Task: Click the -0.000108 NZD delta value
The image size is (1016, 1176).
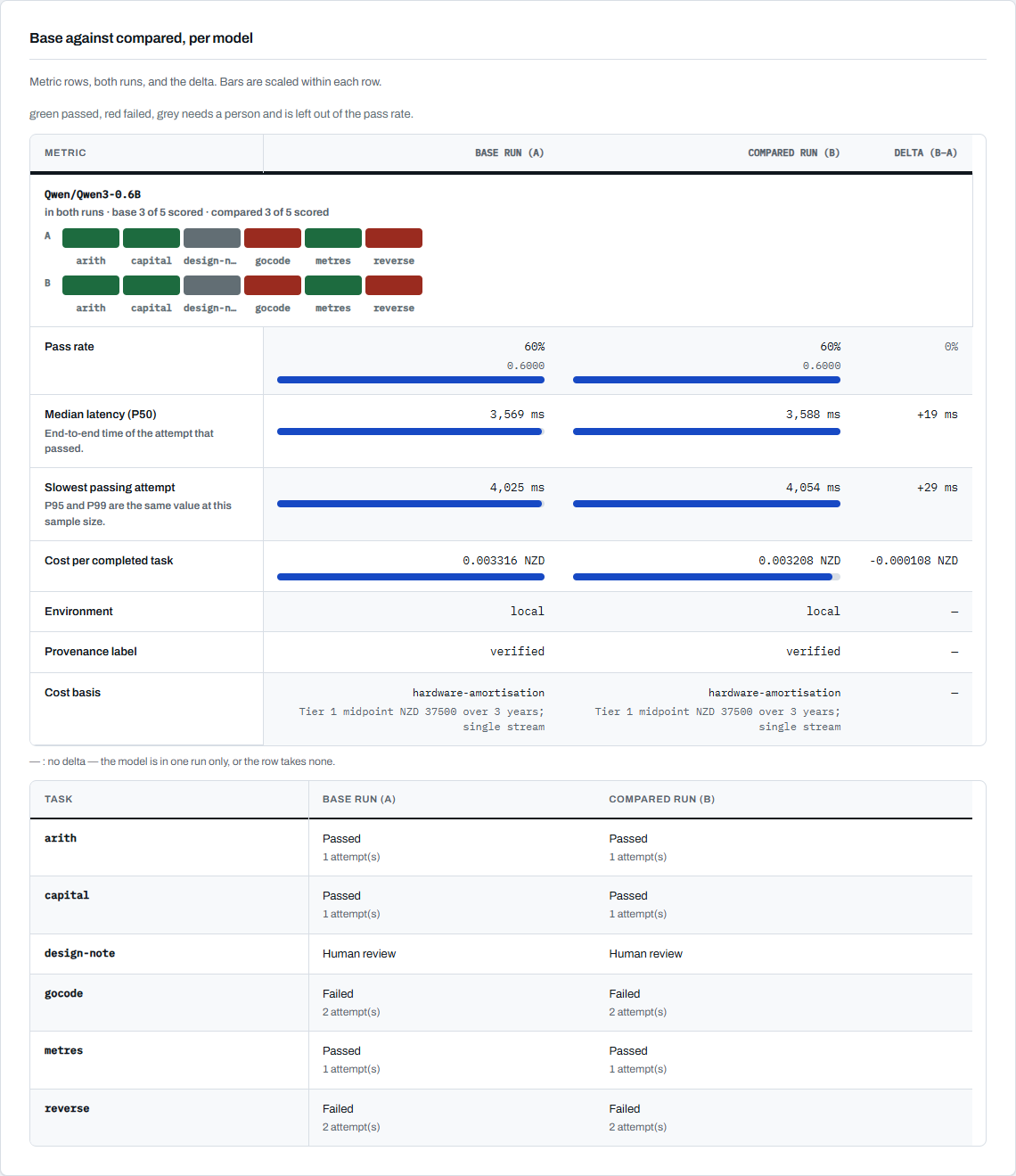Action: [914, 561]
